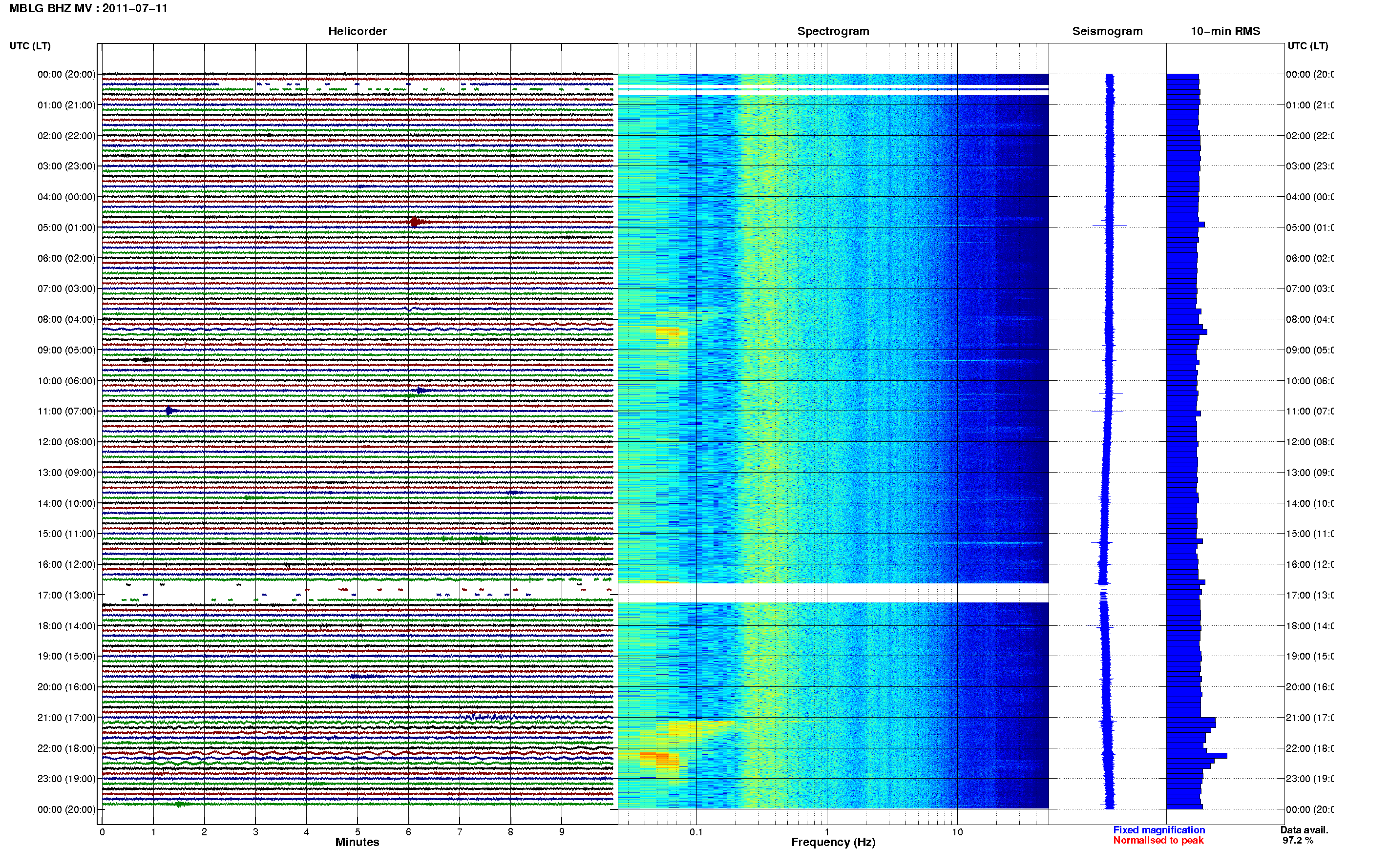Click the 0 minute tick label
This screenshot has width=1389, height=868.
[x=102, y=832]
